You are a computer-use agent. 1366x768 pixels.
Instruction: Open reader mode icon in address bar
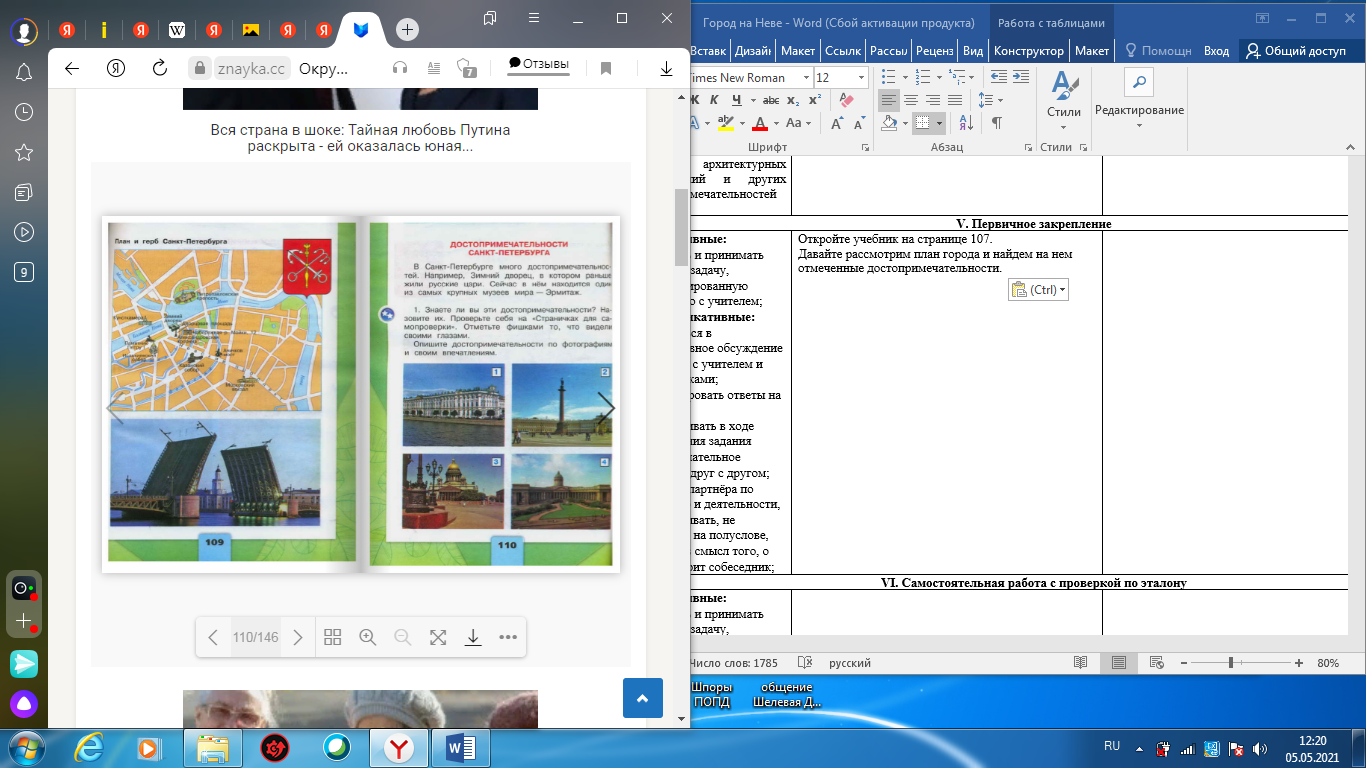[434, 68]
